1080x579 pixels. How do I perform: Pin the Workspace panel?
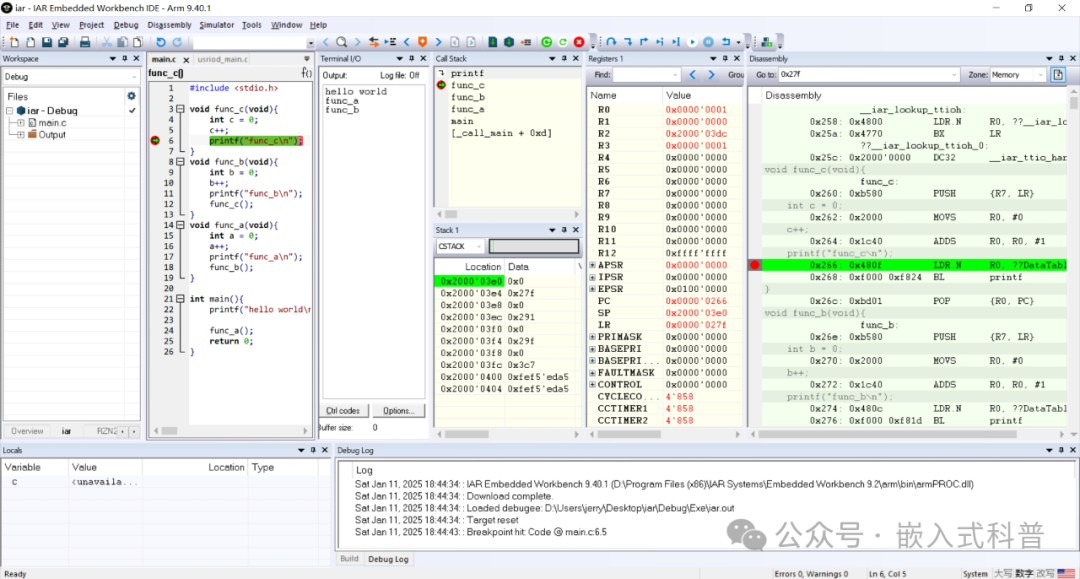pyautogui.click(x=125, y=59)
